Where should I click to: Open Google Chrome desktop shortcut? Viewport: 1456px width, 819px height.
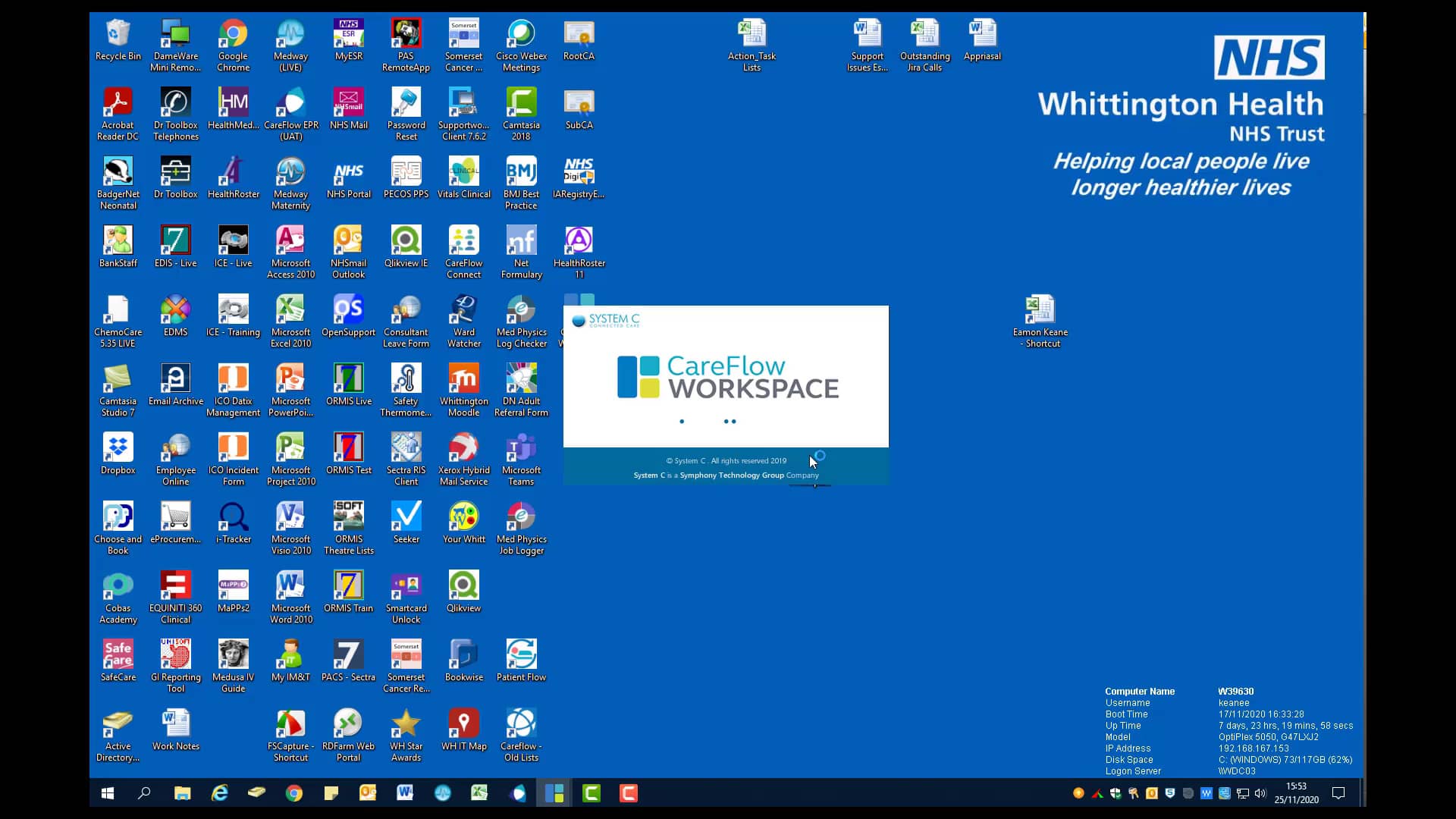tap(233, 36)
